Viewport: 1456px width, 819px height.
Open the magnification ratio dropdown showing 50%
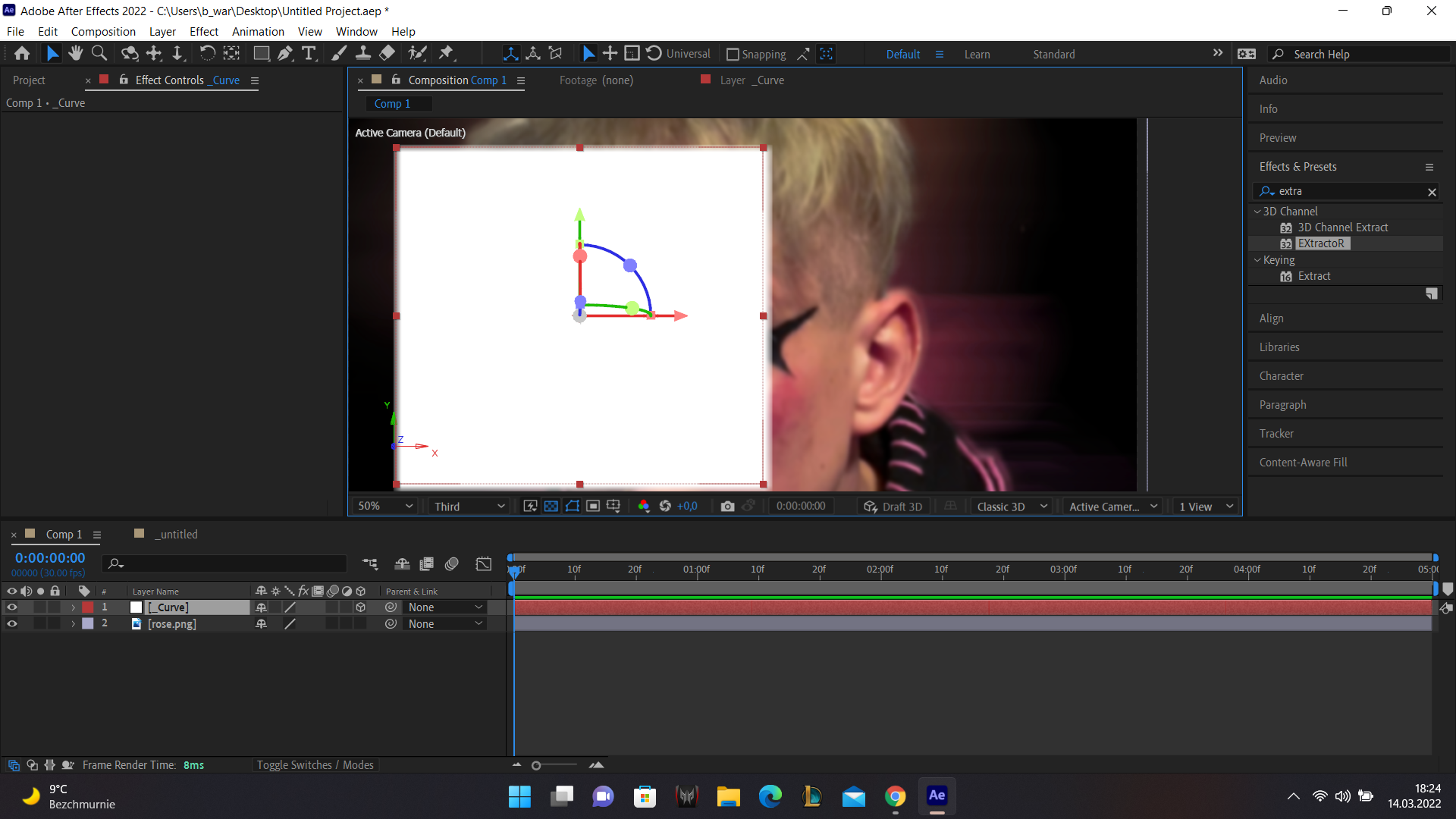click(384, 506)
